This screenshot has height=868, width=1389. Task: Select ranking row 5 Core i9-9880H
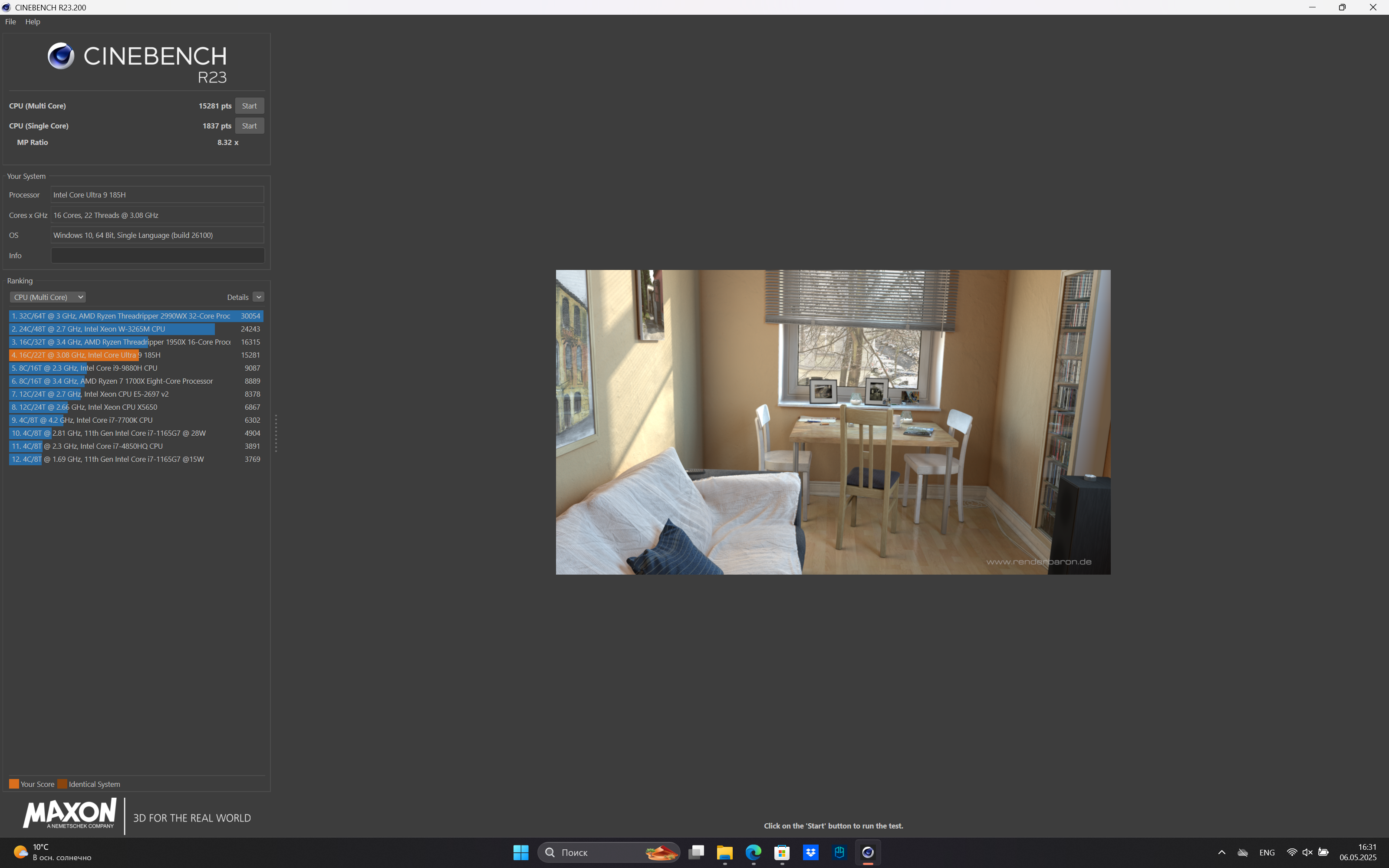click(x=136, y=368)
